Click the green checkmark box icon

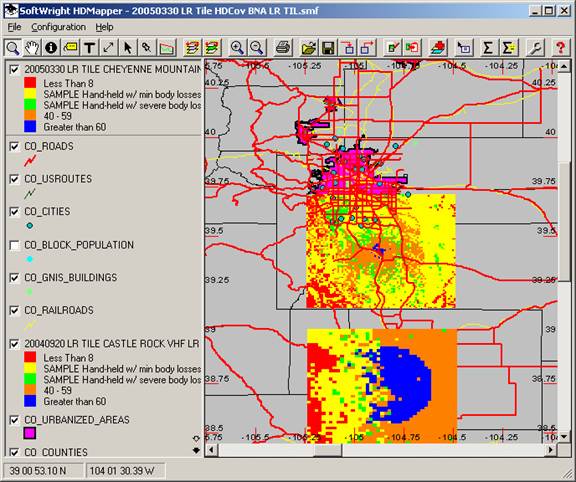click(x=393, y=48)
